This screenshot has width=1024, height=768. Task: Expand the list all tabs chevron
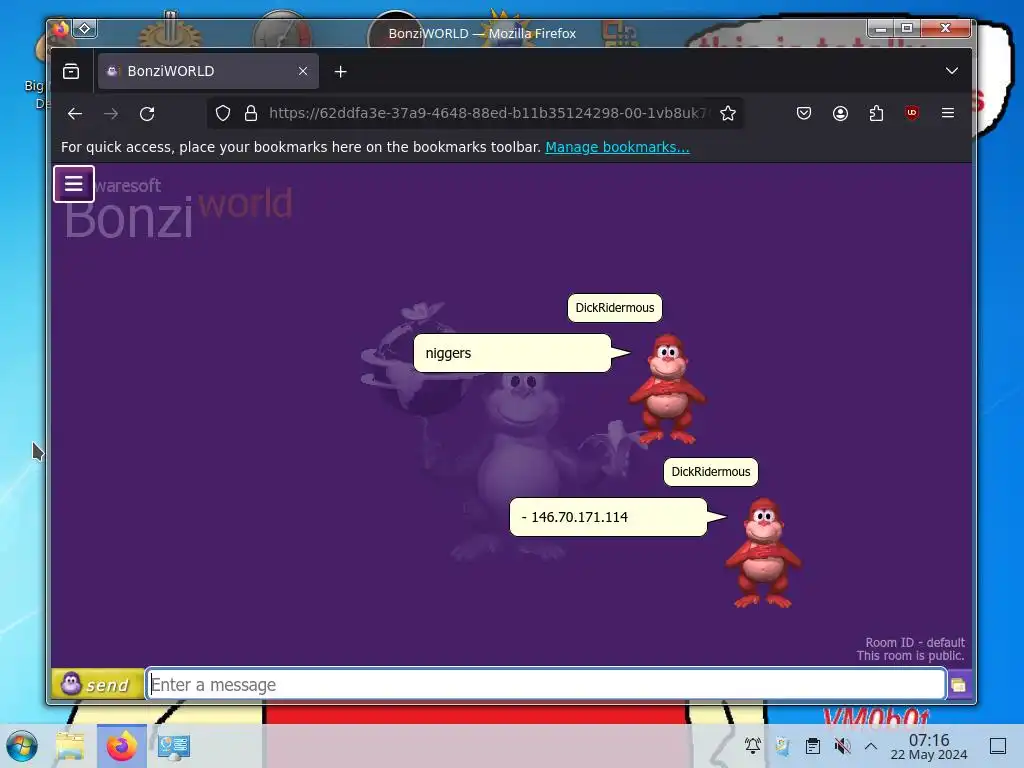pos(952,71)
